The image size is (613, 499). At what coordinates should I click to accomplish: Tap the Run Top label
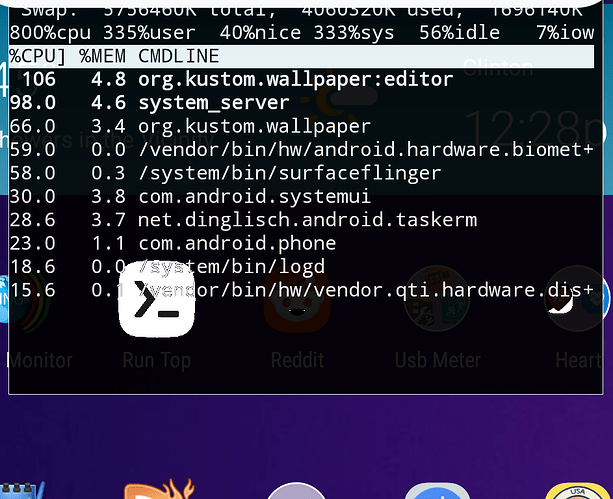point(156,361)
